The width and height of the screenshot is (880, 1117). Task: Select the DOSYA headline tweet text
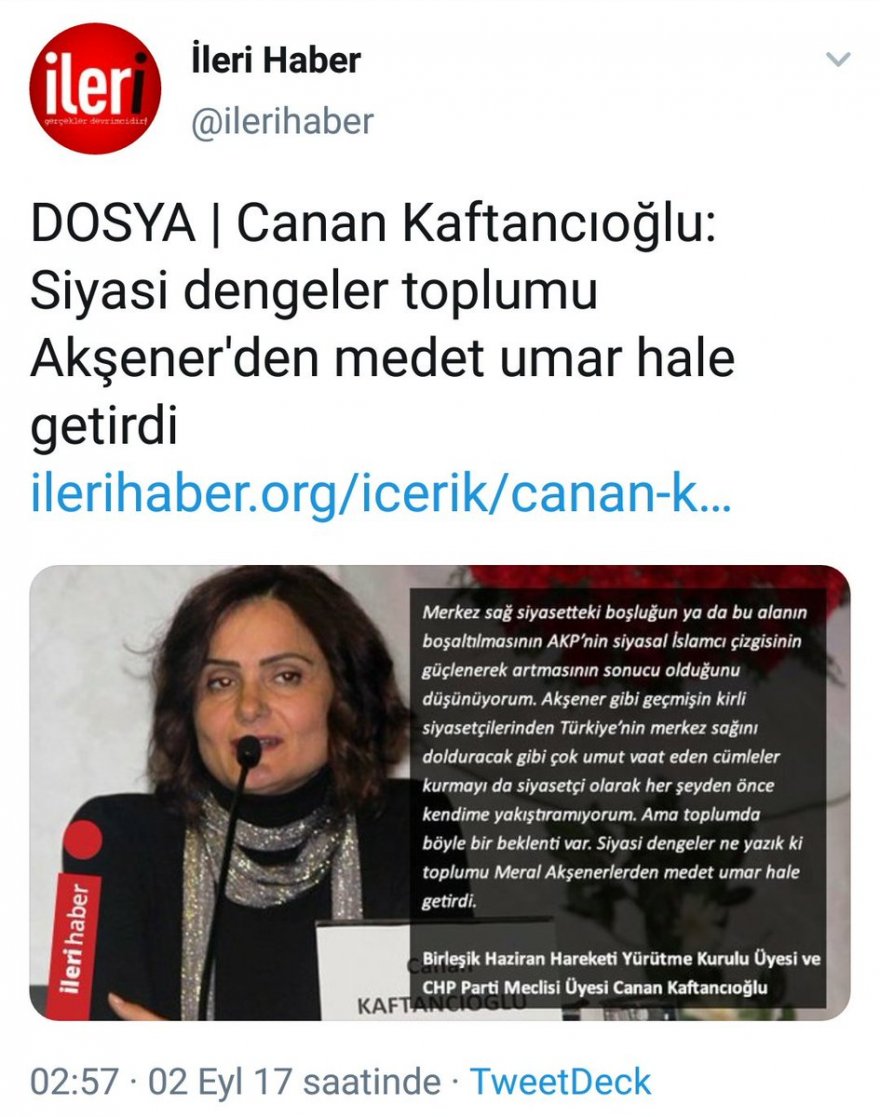tap(383, 324)
